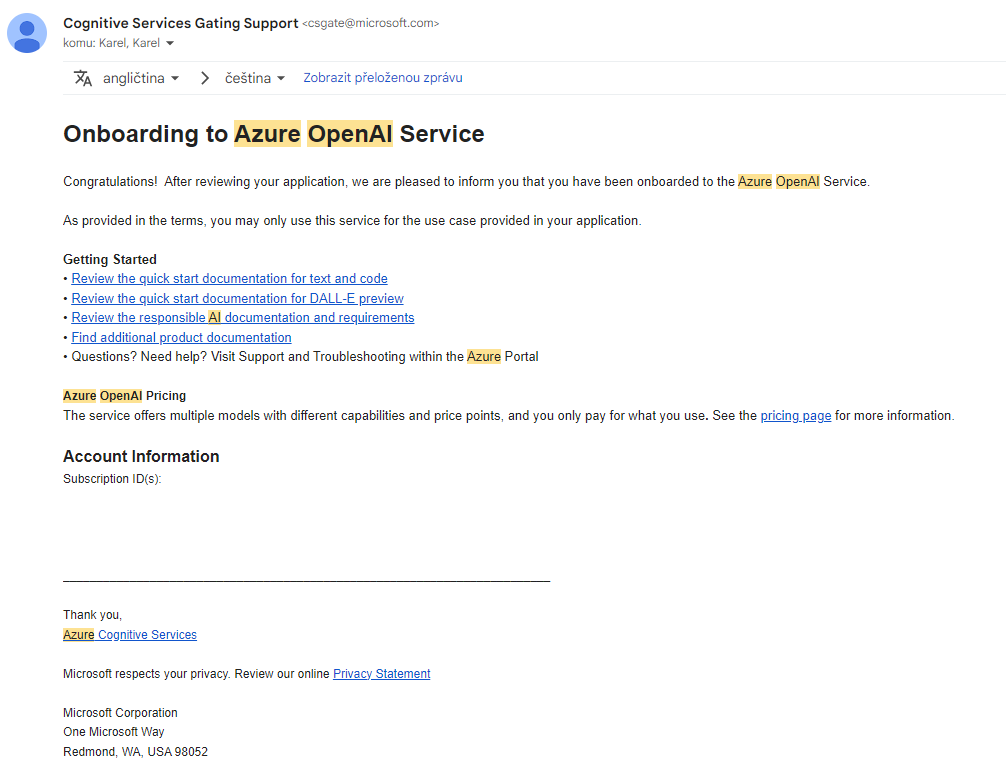
Task: Click the Subscription ID(s) label
Action: pos(112,478)
